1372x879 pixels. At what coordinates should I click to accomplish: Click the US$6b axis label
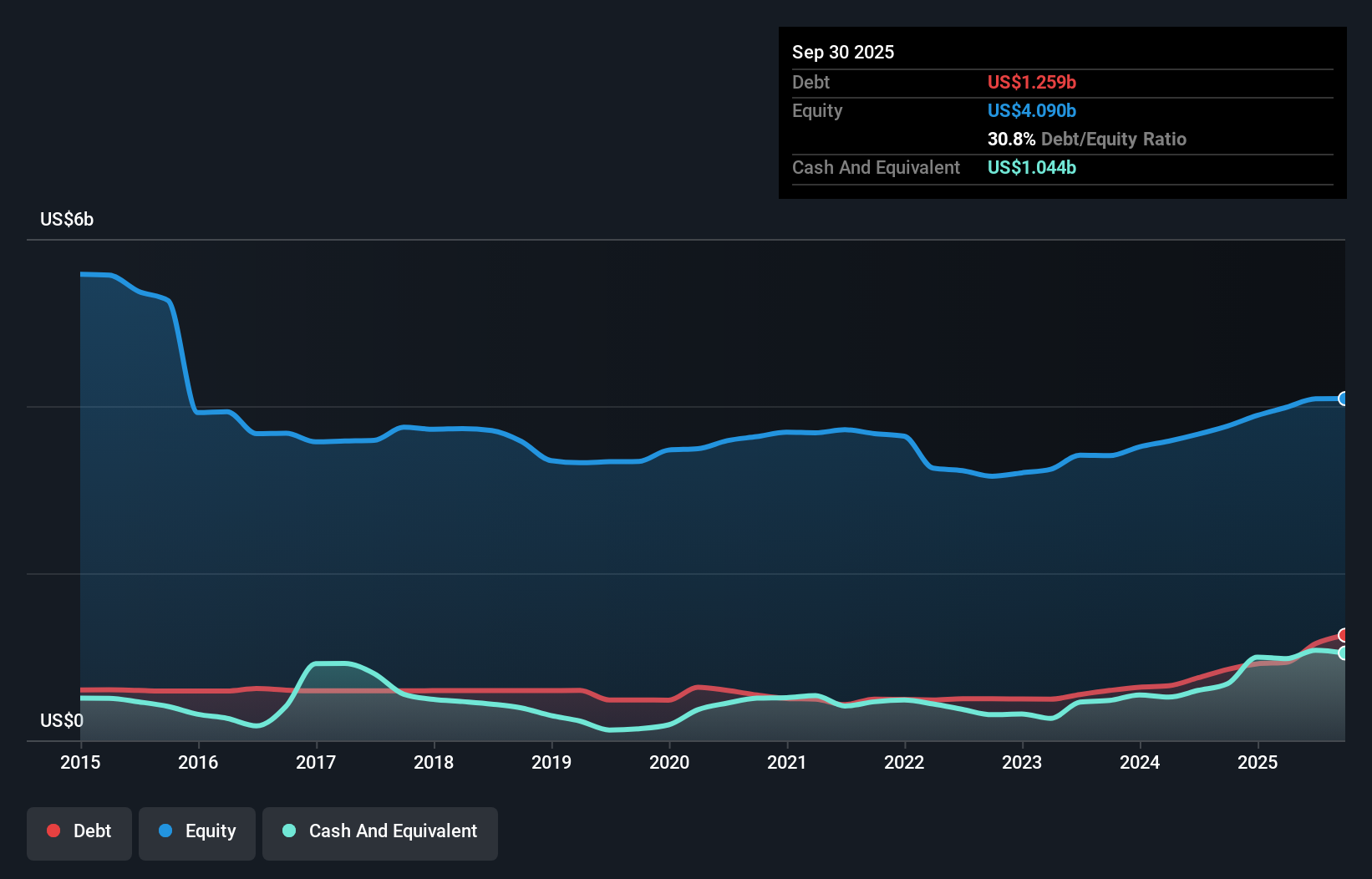(67, 220)
